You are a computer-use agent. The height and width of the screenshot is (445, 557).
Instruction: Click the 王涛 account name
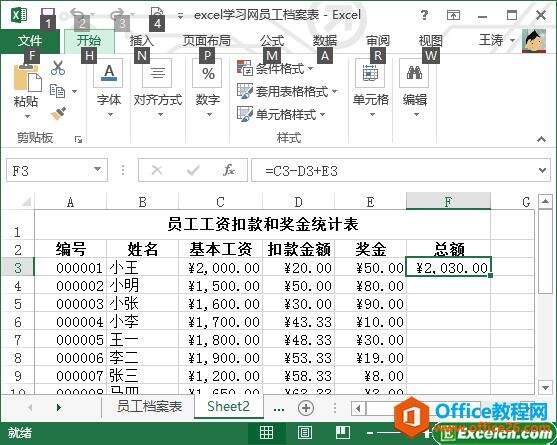coord(491,40)
